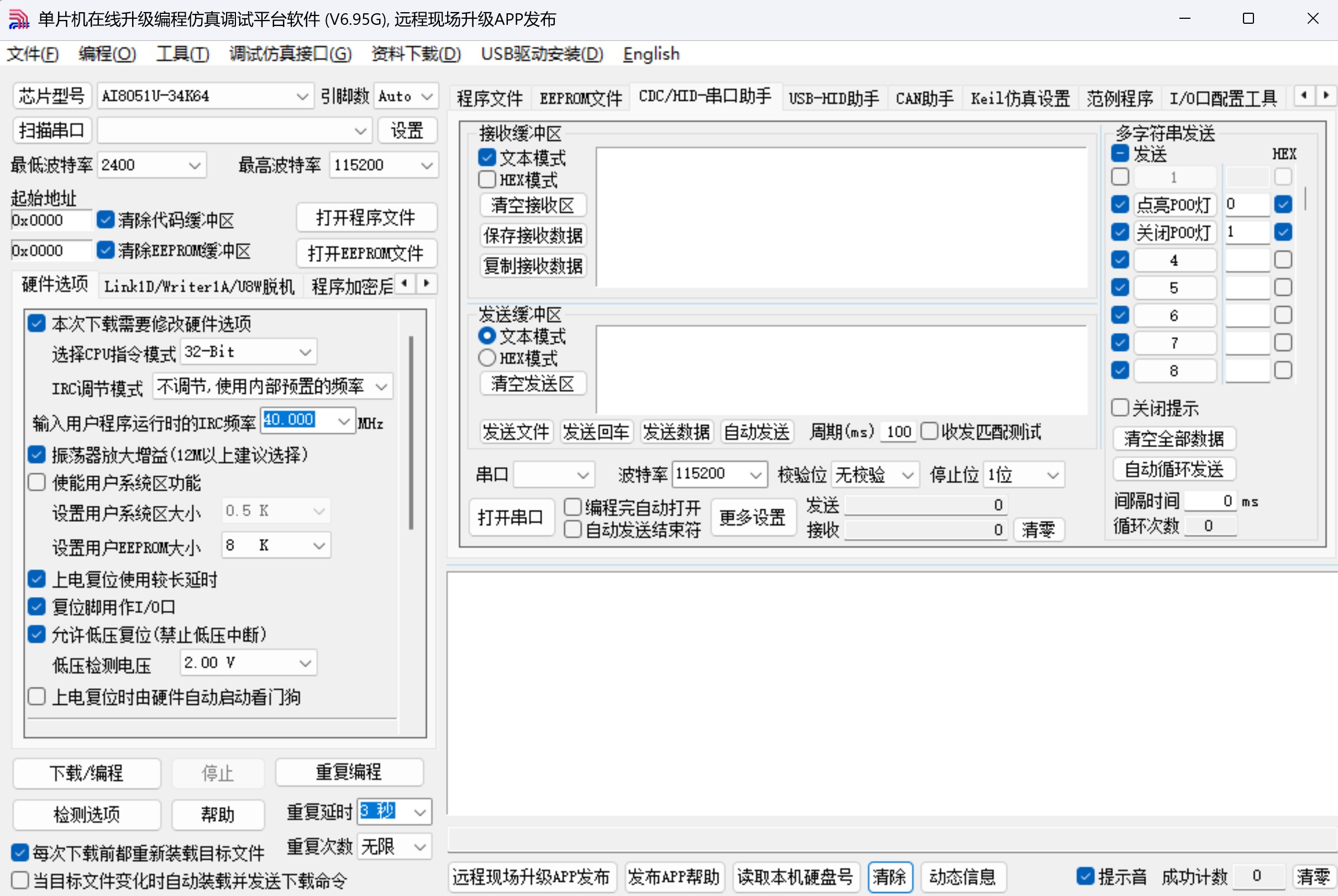Viewport: 1338px width, 896px height.
Task: Click the period (ms) input field showing 100
Action: coord(898,432)
